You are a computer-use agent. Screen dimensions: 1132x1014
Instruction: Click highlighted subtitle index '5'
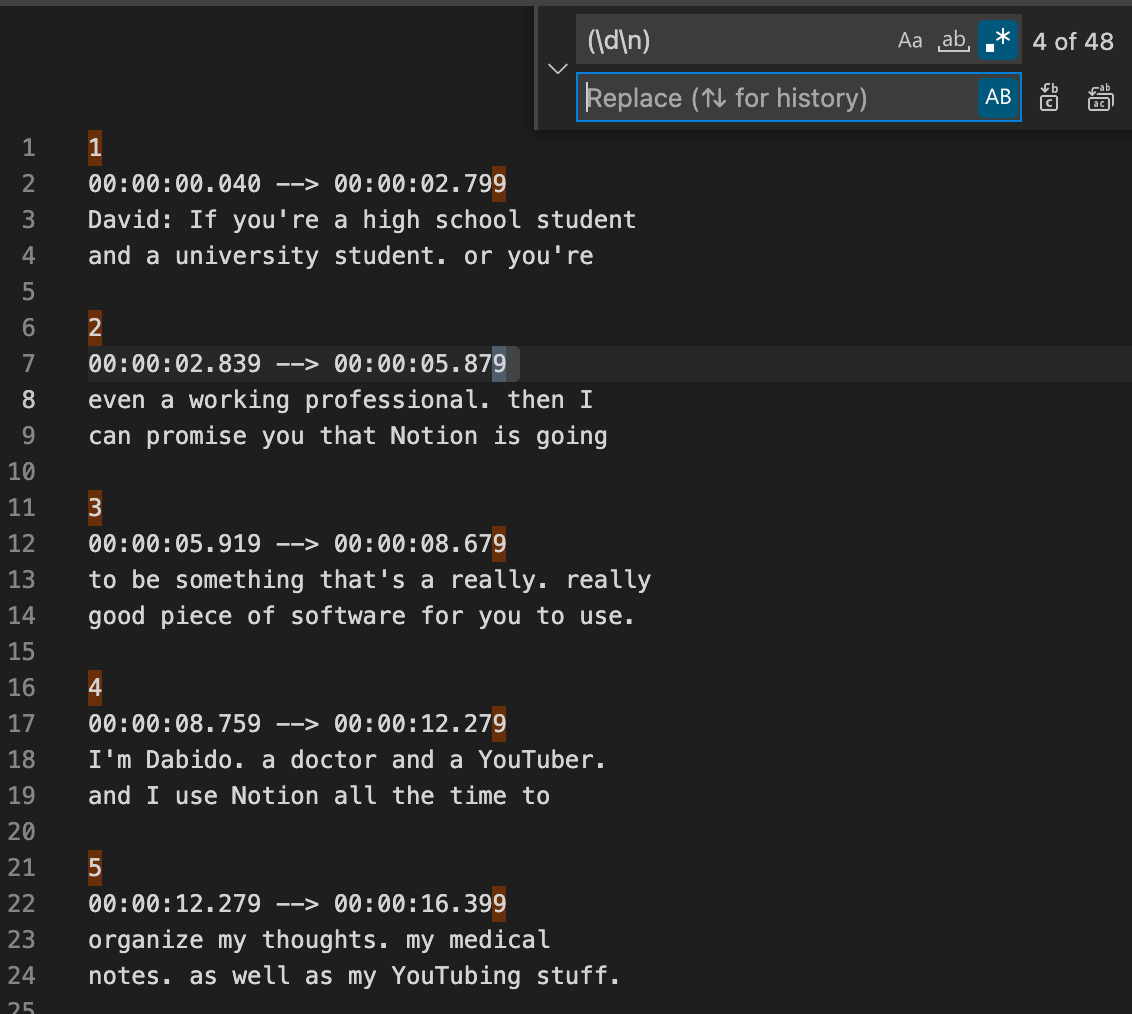pos(95,868)
